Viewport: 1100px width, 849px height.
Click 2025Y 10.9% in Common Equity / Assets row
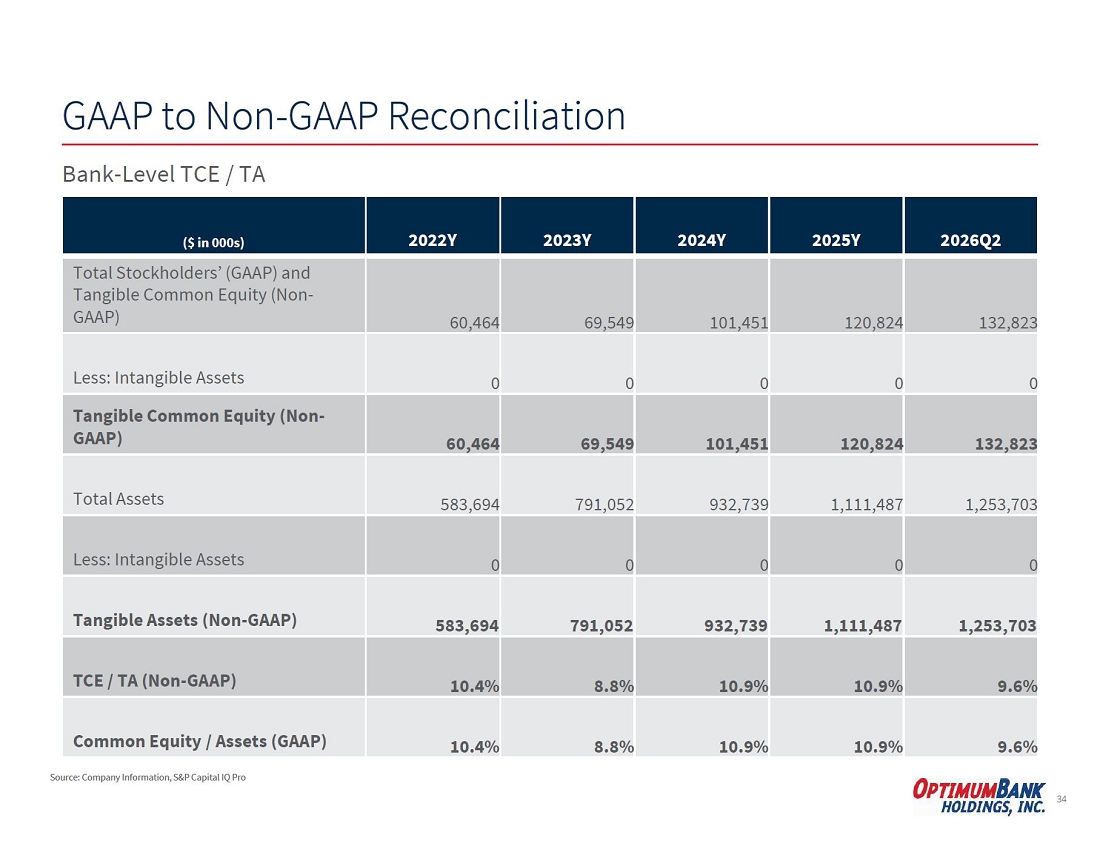click(878, 747)
